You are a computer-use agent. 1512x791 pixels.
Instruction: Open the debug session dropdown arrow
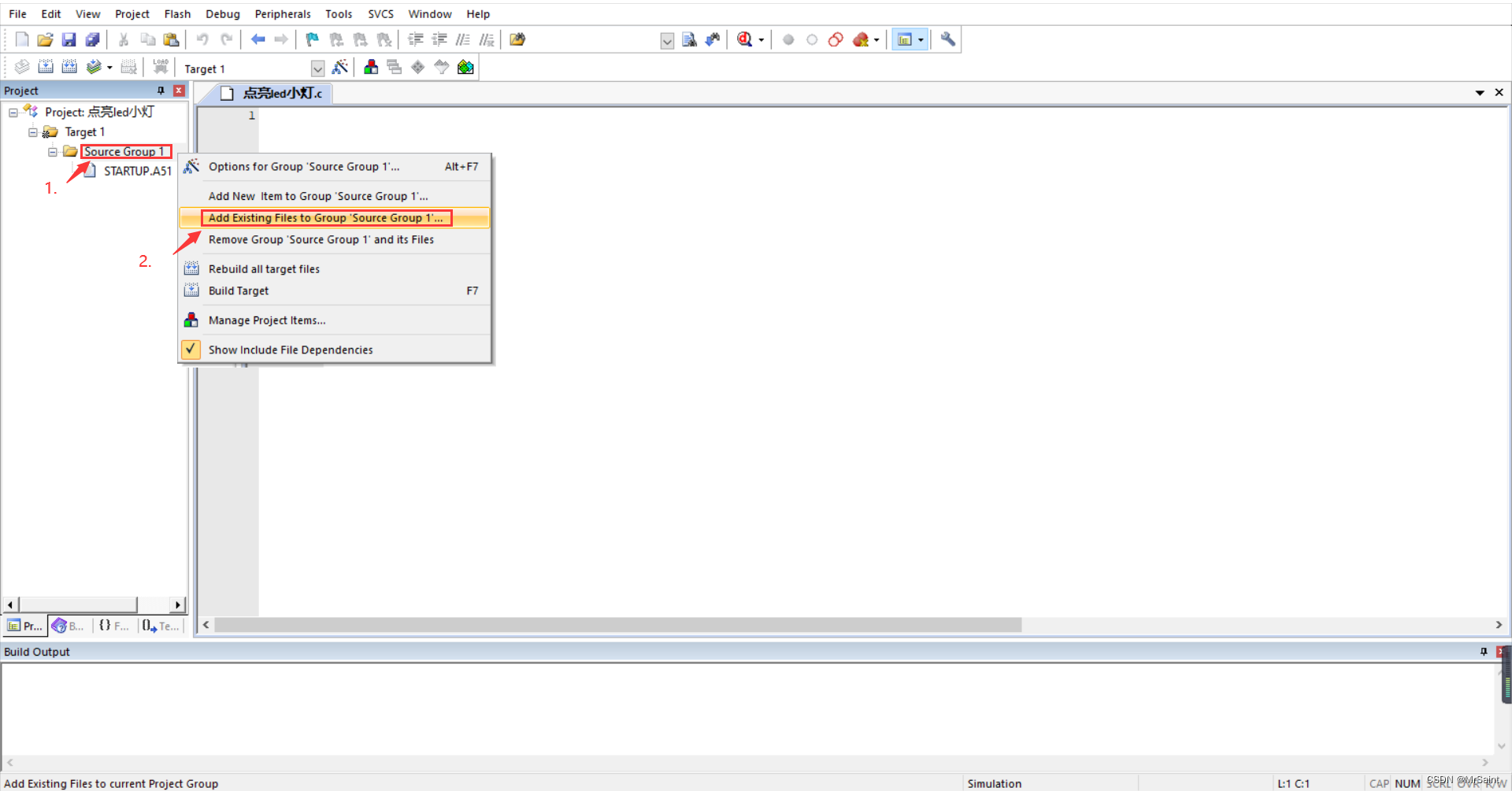[x=761, y=40]
